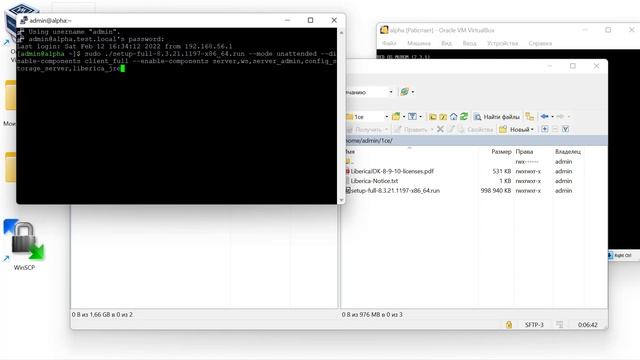Click the selection filter icon after minus
This screenshot has width=640, height=360.
coord(565,129)
